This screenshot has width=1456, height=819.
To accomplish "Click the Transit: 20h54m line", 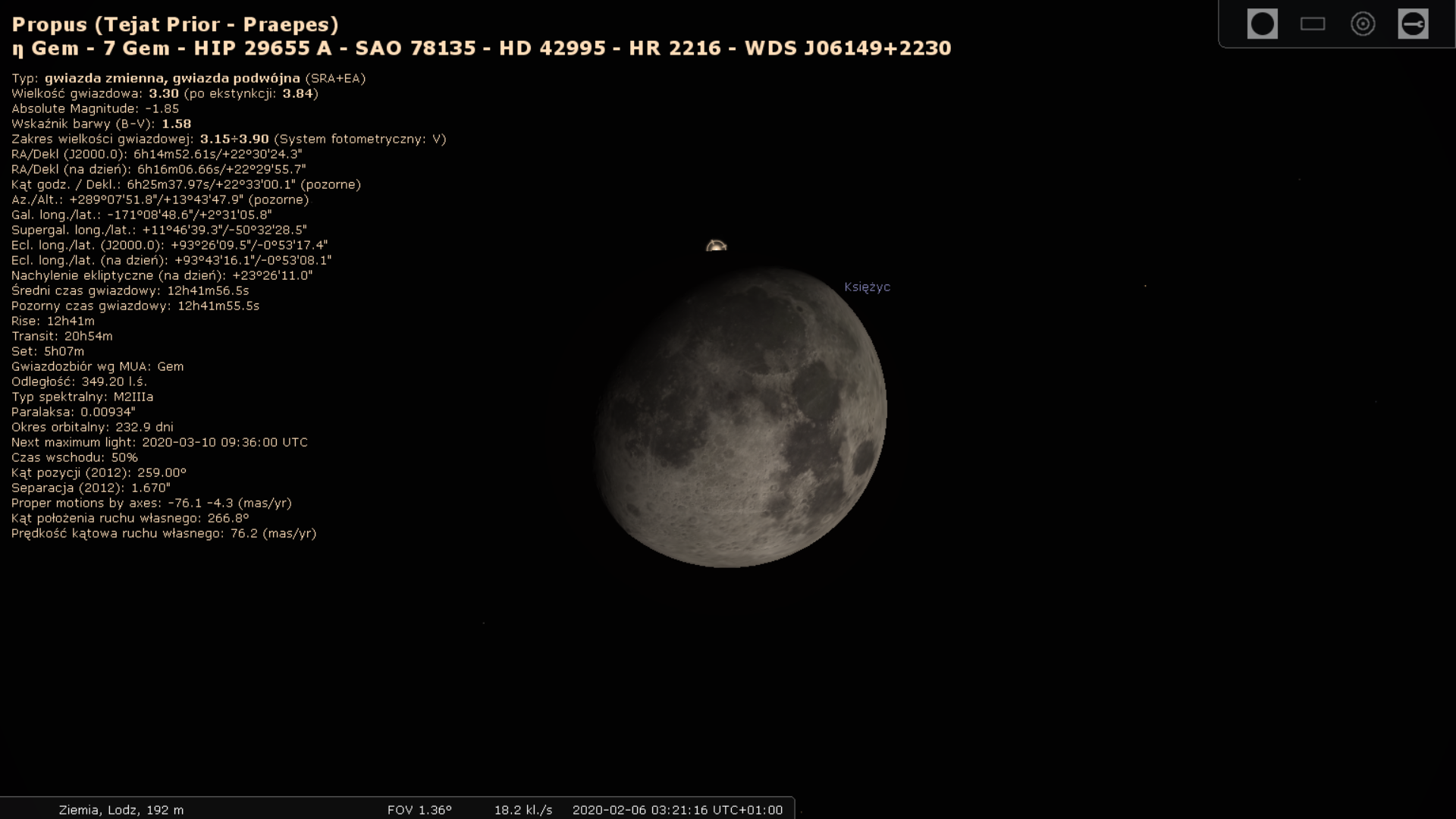I will point(61,336).
